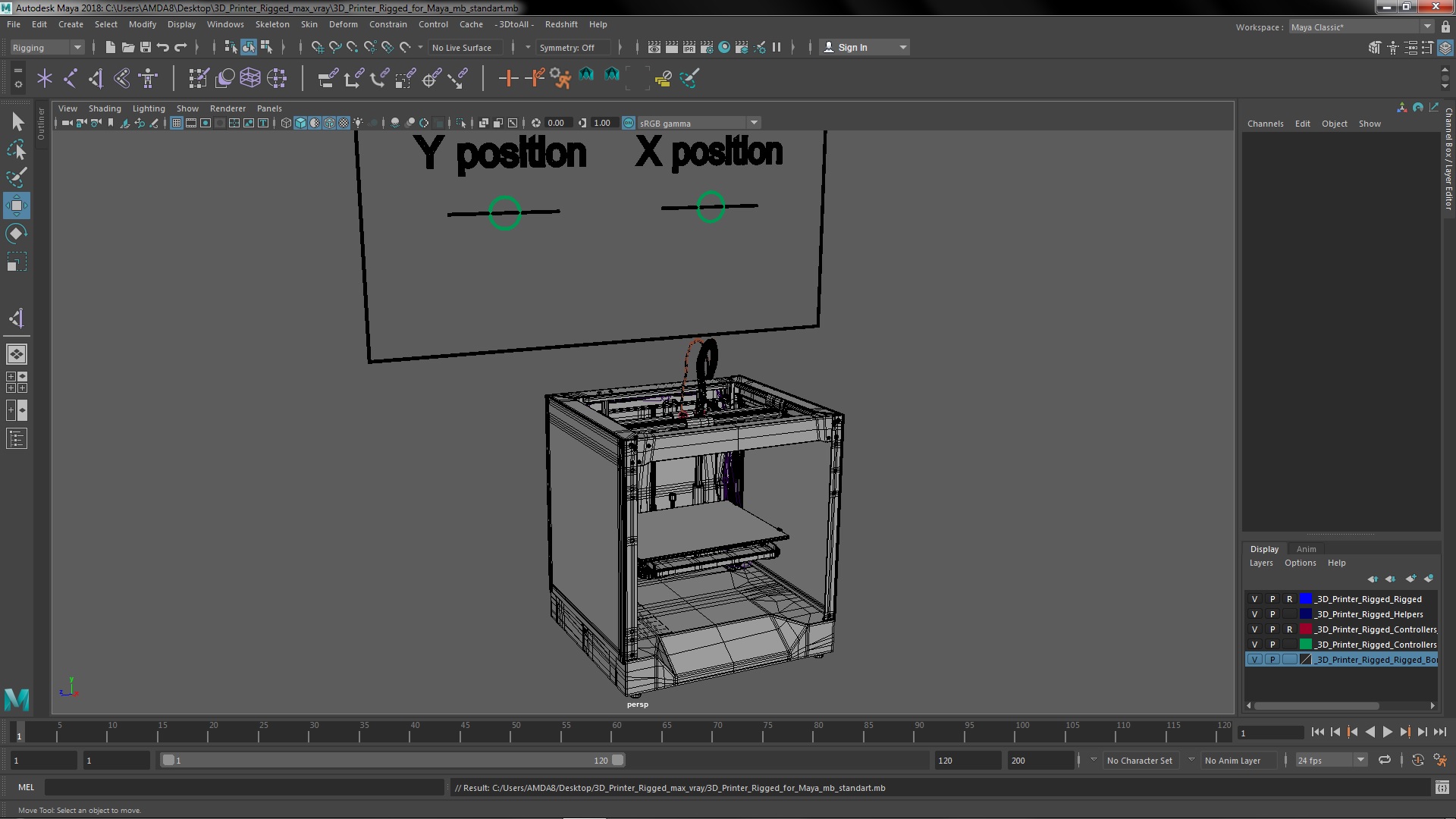Click the Create Joints shelf icon
The height and width of the screenshot is (819, 1456).
tap(71, 78)
